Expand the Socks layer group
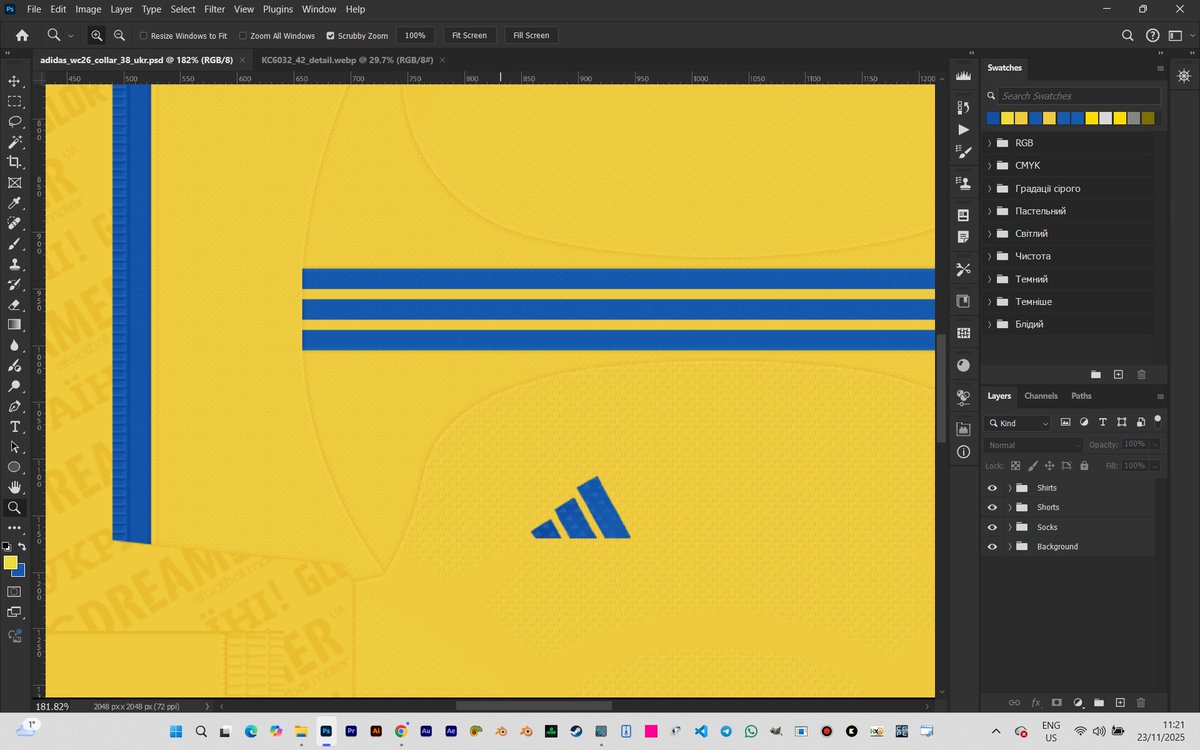 pyautogui.click(x=1010, y=527)
